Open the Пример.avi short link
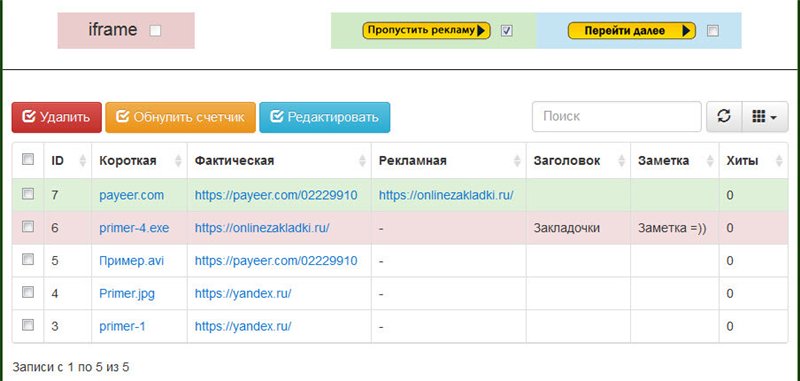The height and width of the screenshot is (381, 800). point(132,261)
